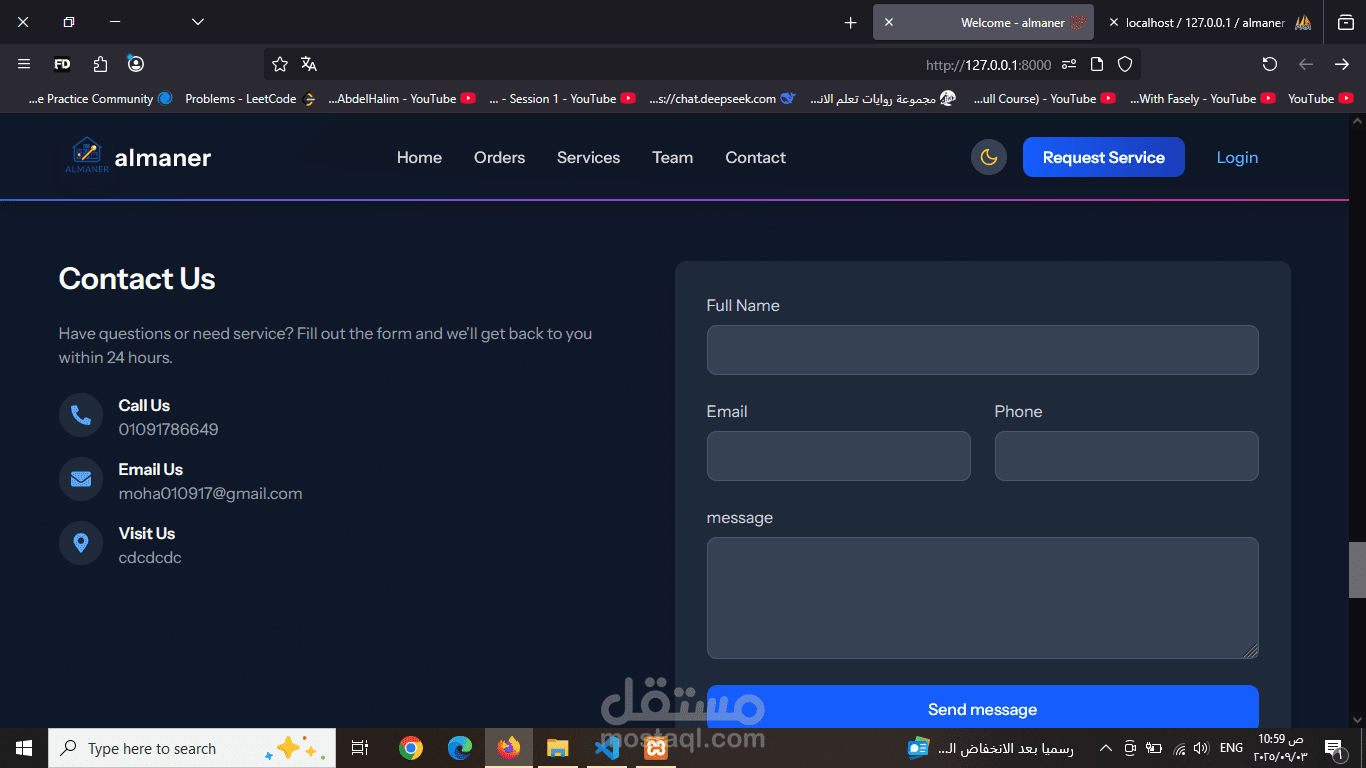Toggle dark mode with the moon icon
The width and height of the screenshot is (1366, 768).
click(x=988, y=157)
